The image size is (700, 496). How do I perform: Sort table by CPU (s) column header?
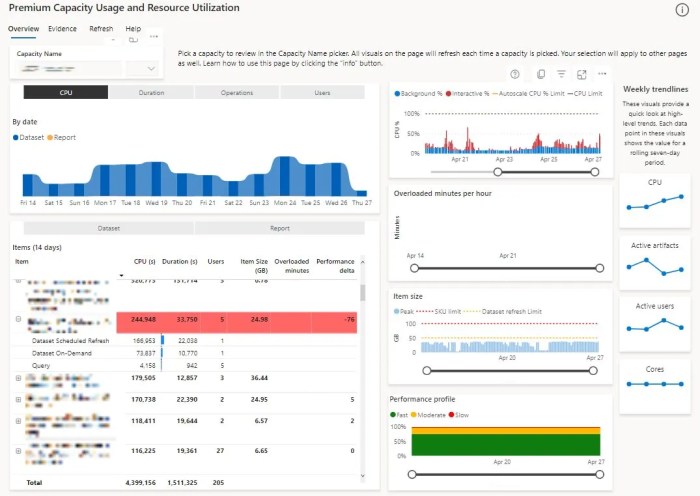point(144,261)
